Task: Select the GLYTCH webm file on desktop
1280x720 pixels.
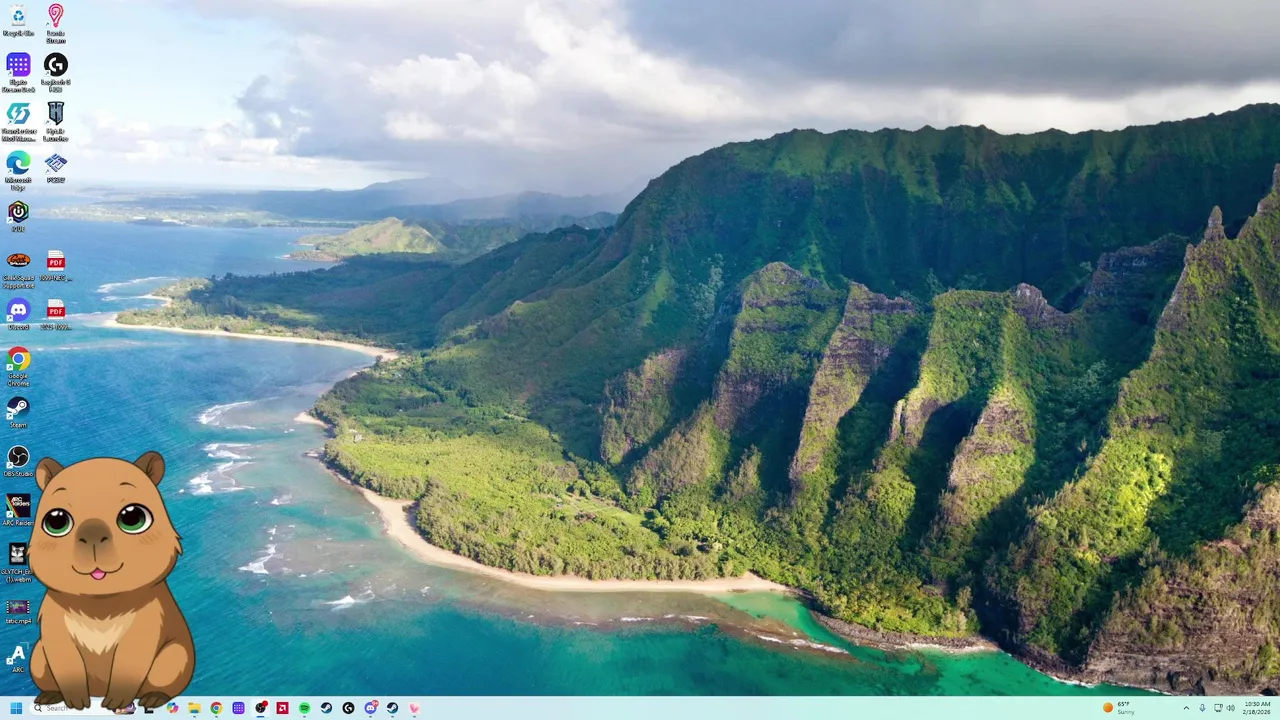Action: pyautogui.click(x=18, y=562)
